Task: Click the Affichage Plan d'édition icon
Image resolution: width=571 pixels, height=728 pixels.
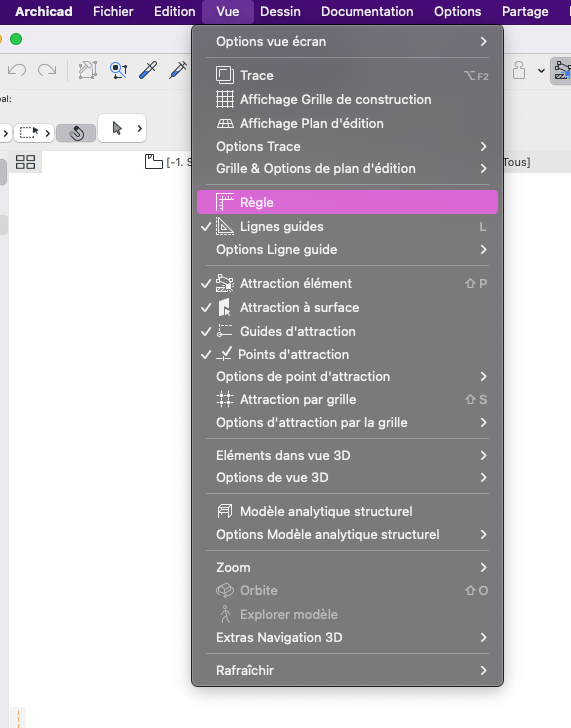Action: [x=225, y=124]
